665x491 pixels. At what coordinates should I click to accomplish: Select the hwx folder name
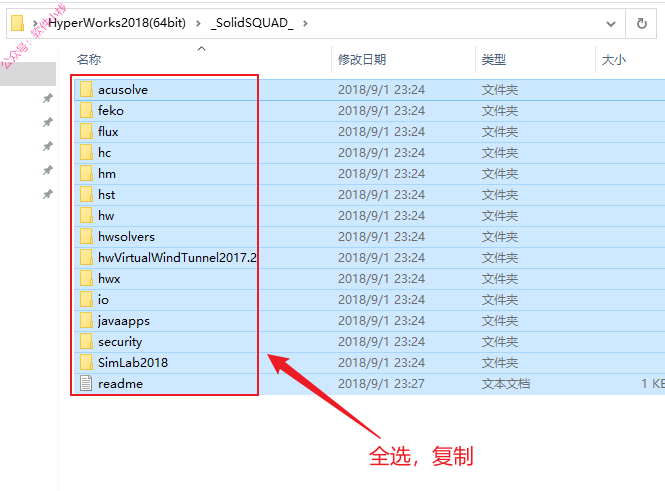point(109,278)
